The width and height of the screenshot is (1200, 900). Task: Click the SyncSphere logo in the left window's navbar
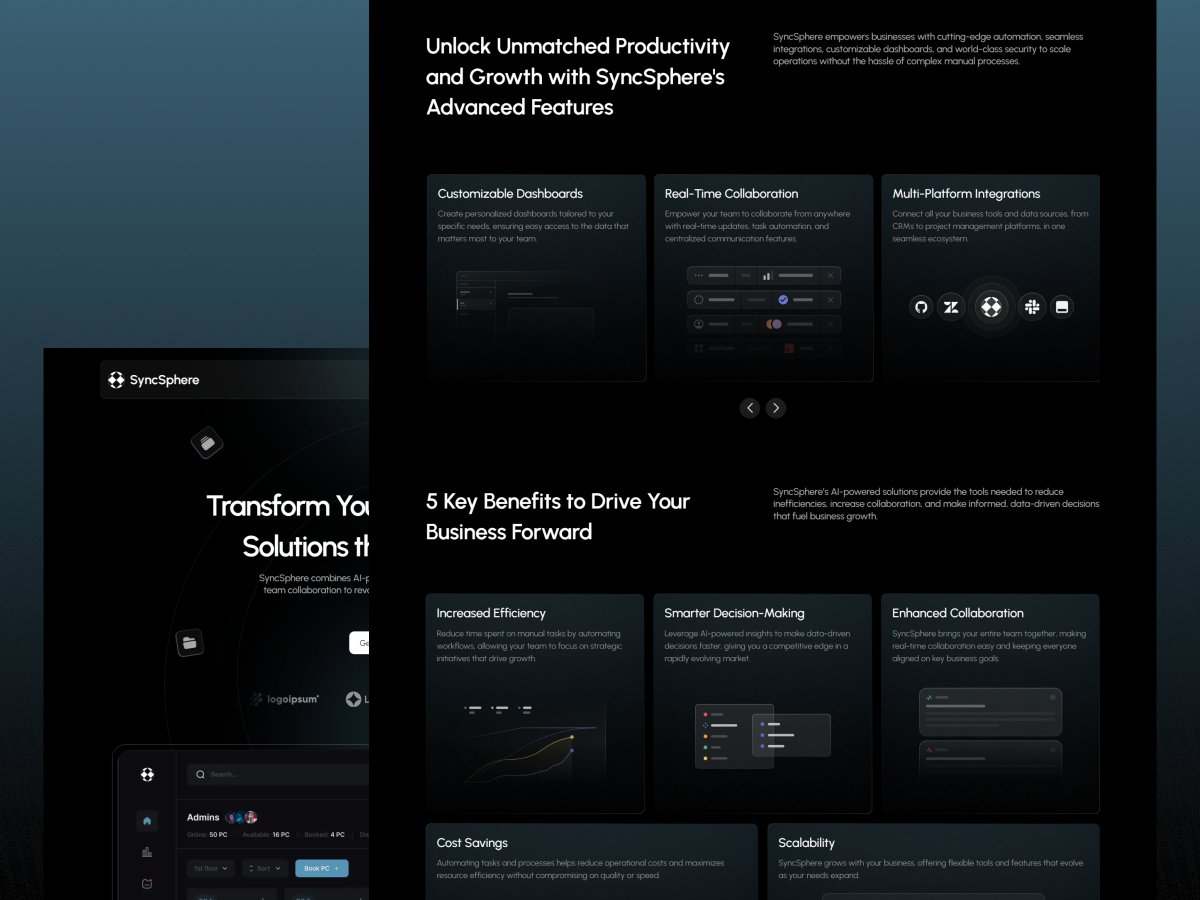pyautogui.click(x=116, y=380)
